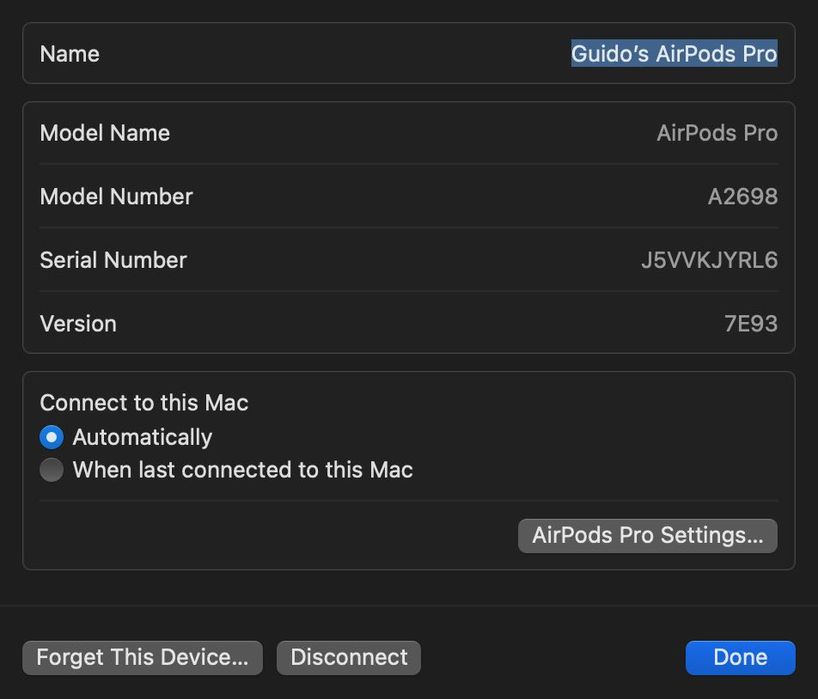Select the Automatically radio button
This screenshot has width=818, height=699.
pyautogui.click(x=52, y=437)
